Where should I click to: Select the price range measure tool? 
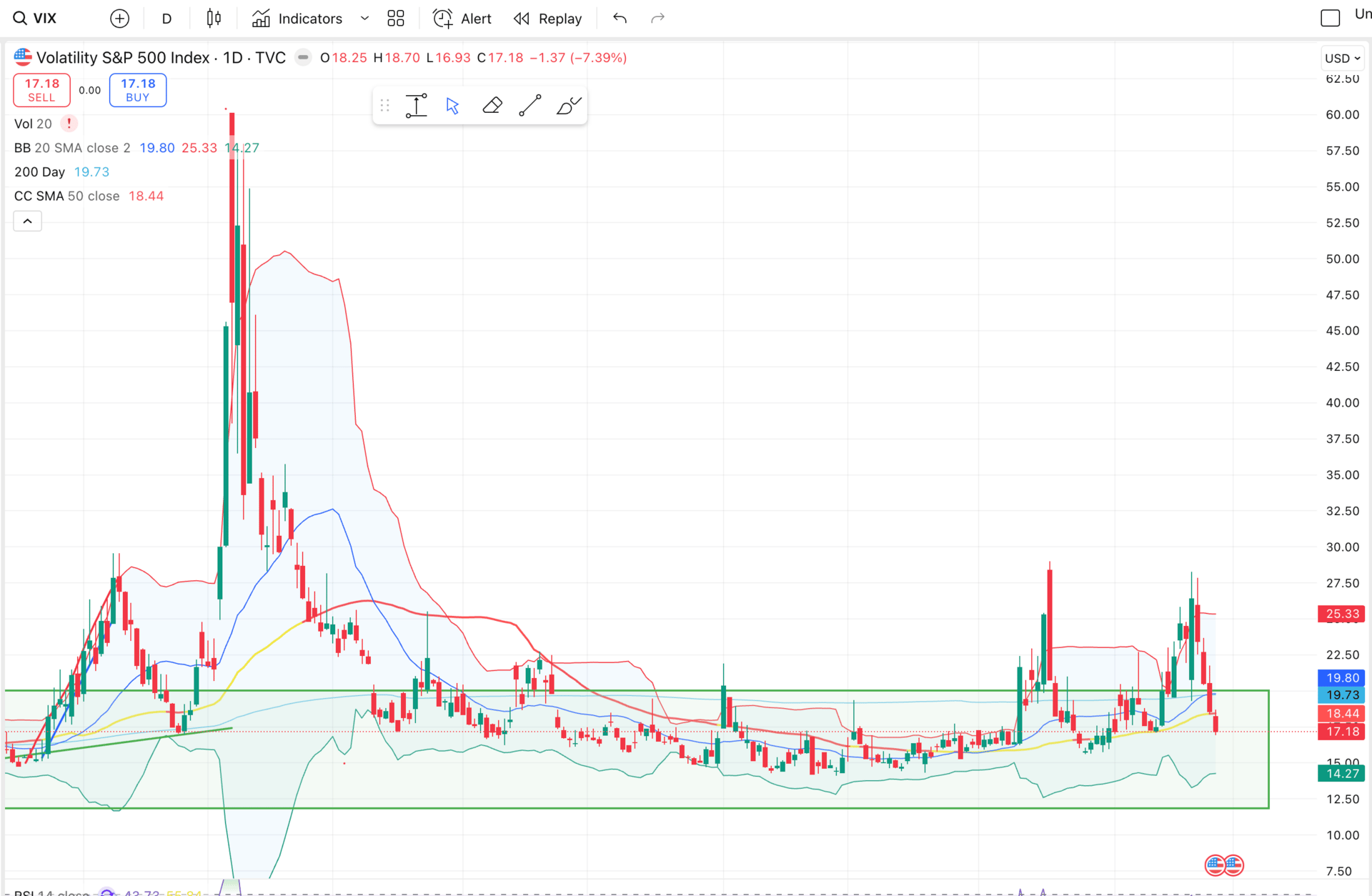click(416, 106)
